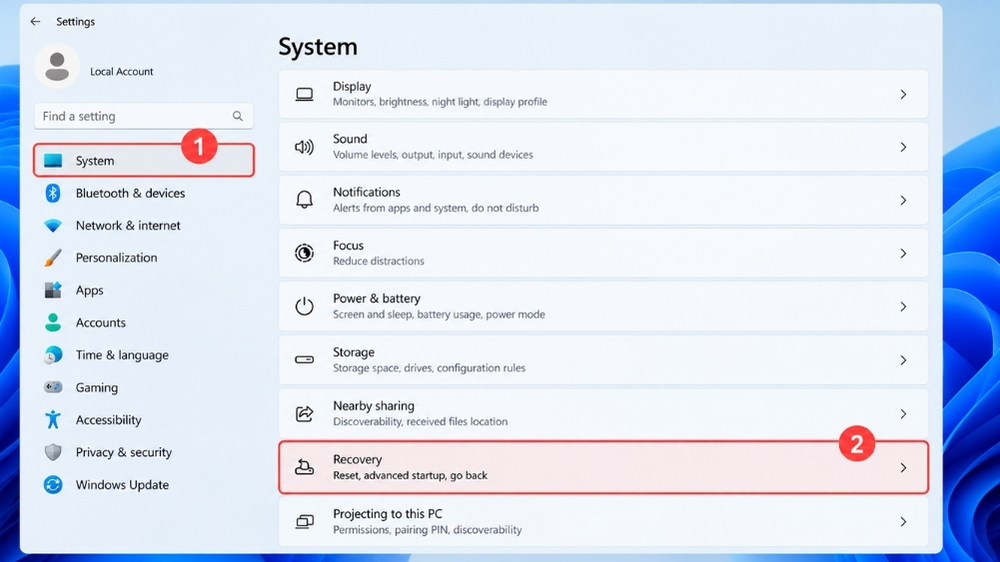Click the Network wifi icon in sidebar

tap(53, 226)
